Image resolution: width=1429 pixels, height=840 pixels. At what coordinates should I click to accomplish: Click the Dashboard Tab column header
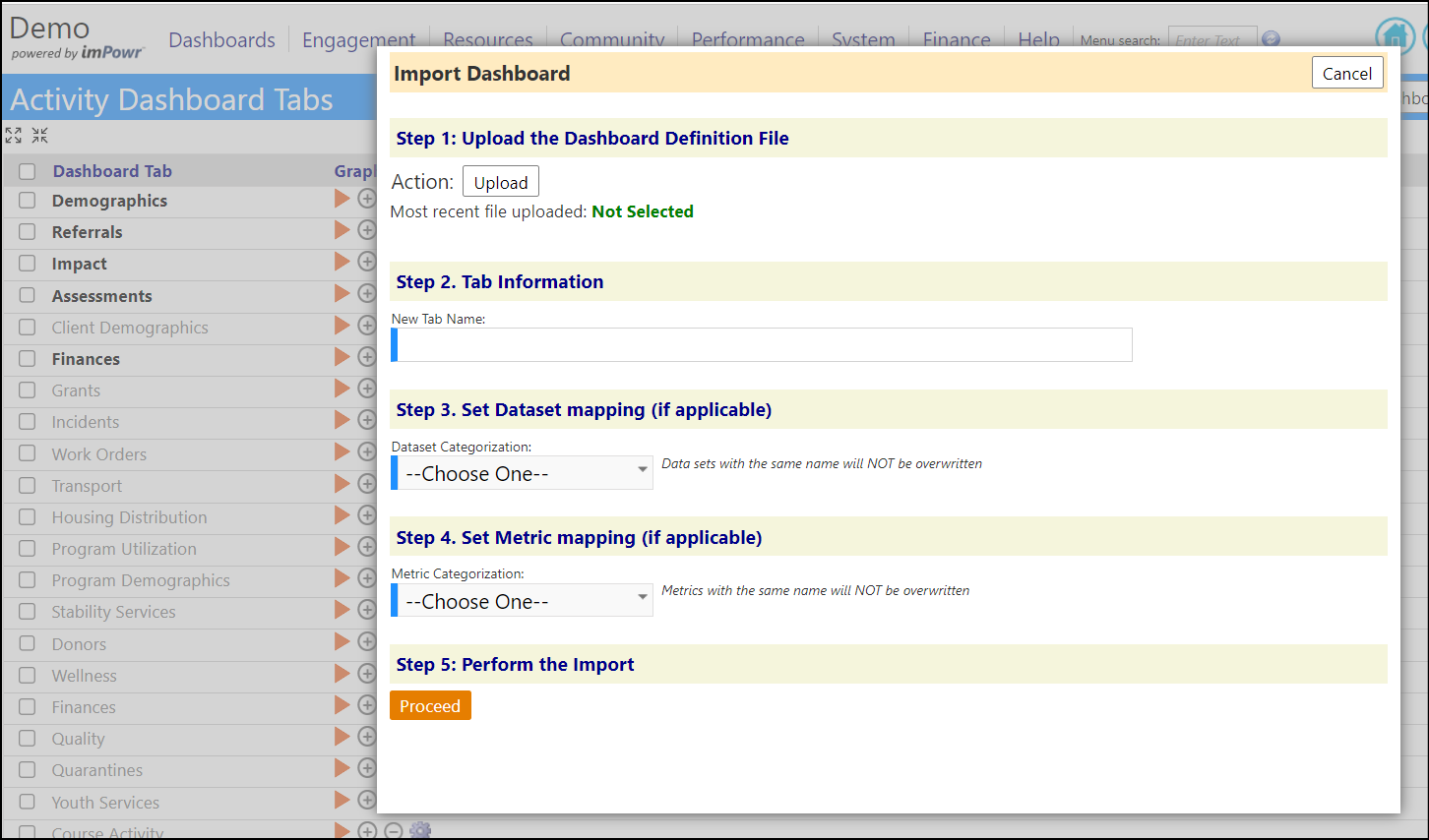(112, 171)
